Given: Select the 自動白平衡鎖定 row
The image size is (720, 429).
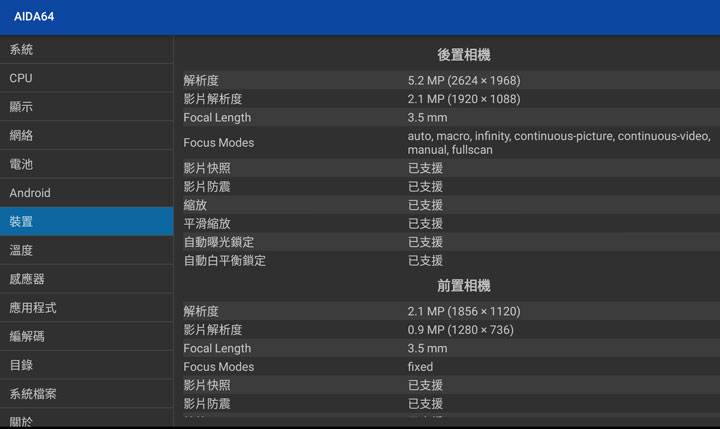Looking at the screenshot, I should click(447, 261).
